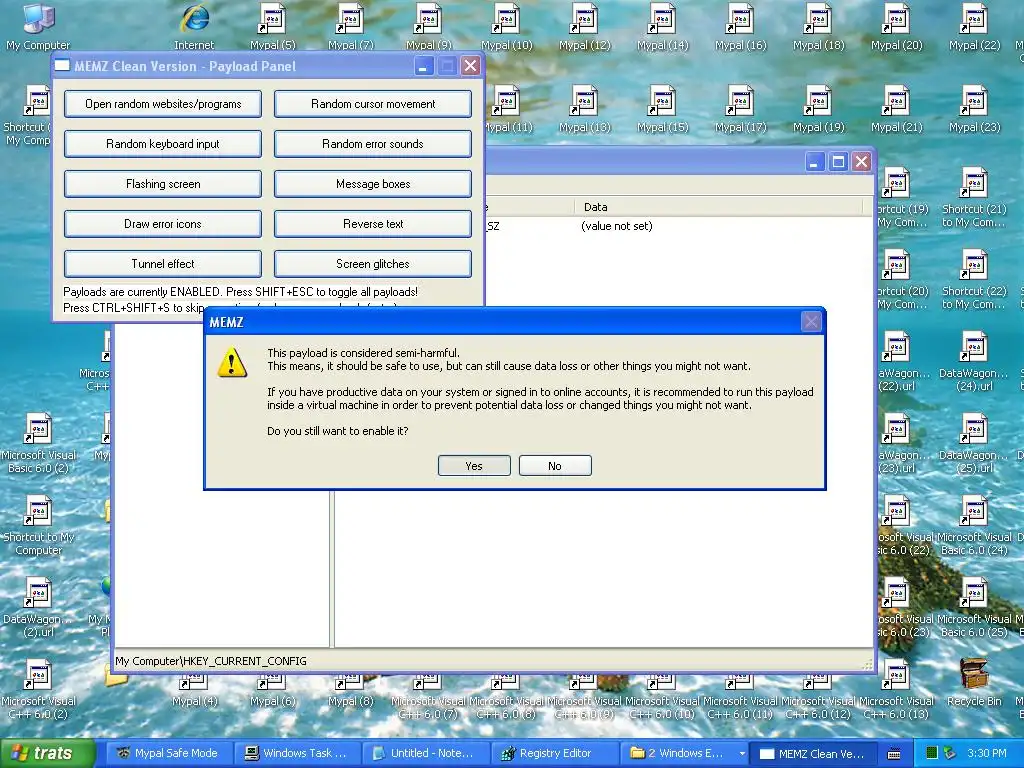This screenshot has width=1024, height=768.
Task: Toggle the Draw error icons payload
Action: (163, 224)
